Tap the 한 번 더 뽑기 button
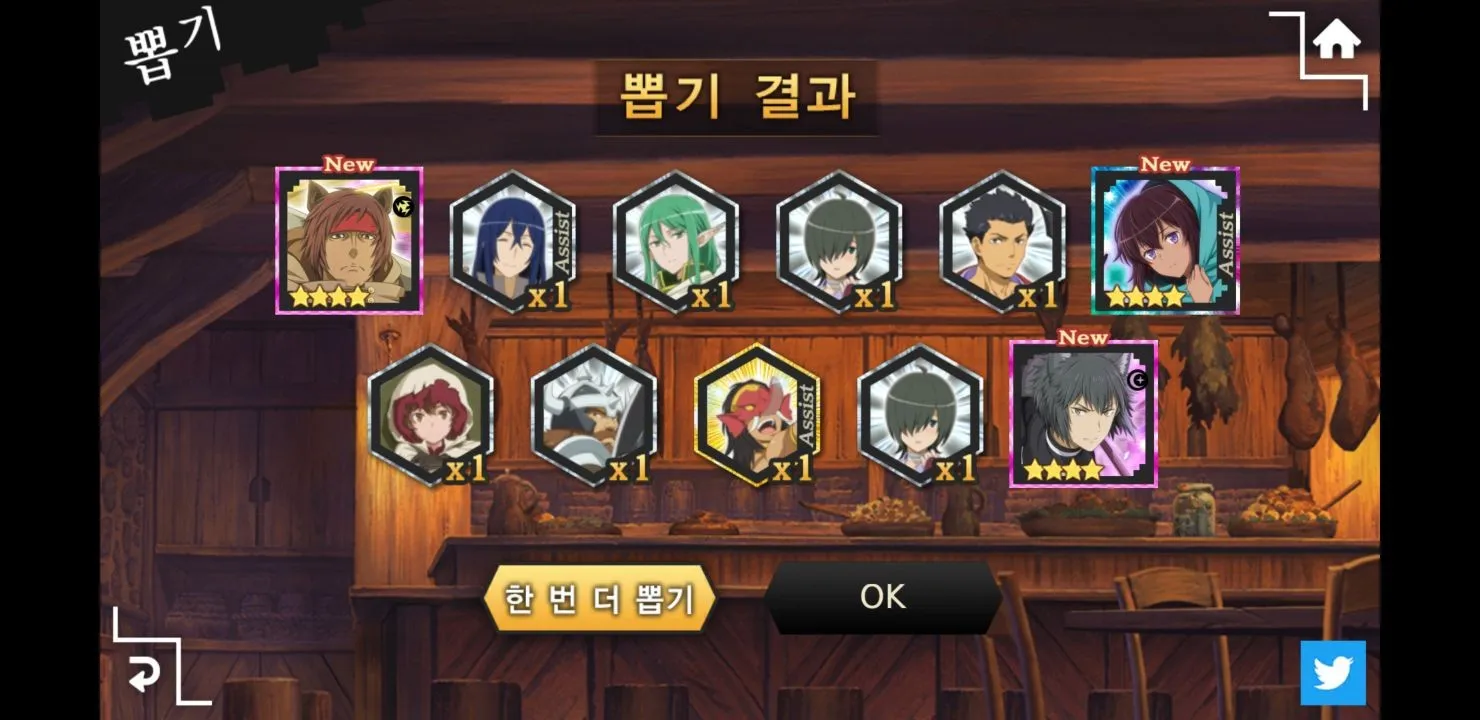 (599, 599)
